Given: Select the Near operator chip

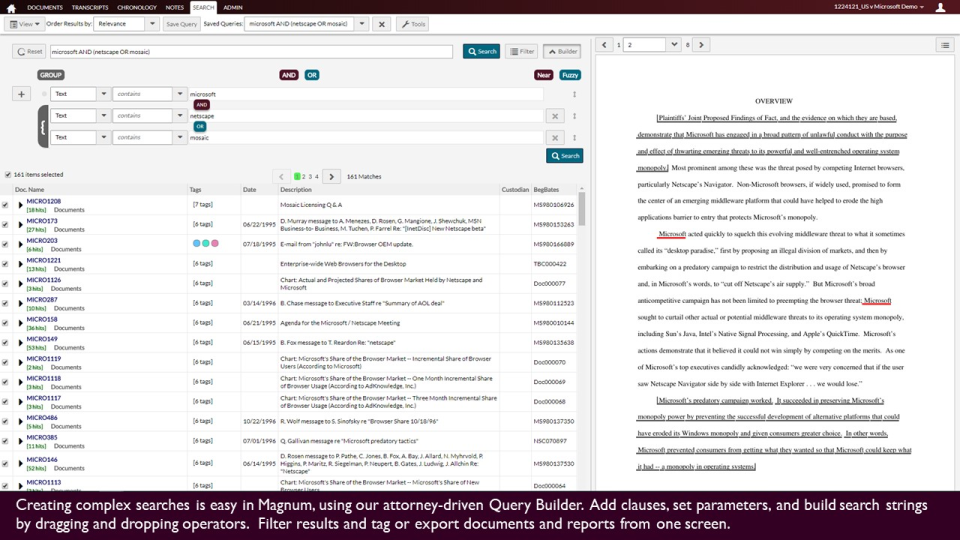Looking at the screenshot, I should point(543,75).
